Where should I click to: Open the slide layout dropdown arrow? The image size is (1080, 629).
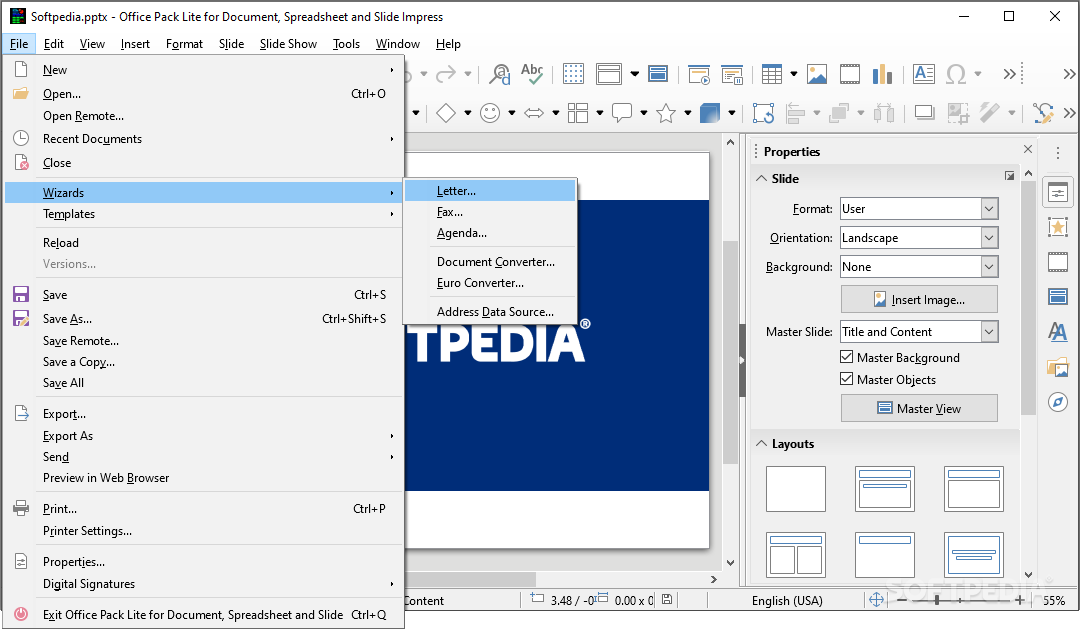click(x=634, y=74)
